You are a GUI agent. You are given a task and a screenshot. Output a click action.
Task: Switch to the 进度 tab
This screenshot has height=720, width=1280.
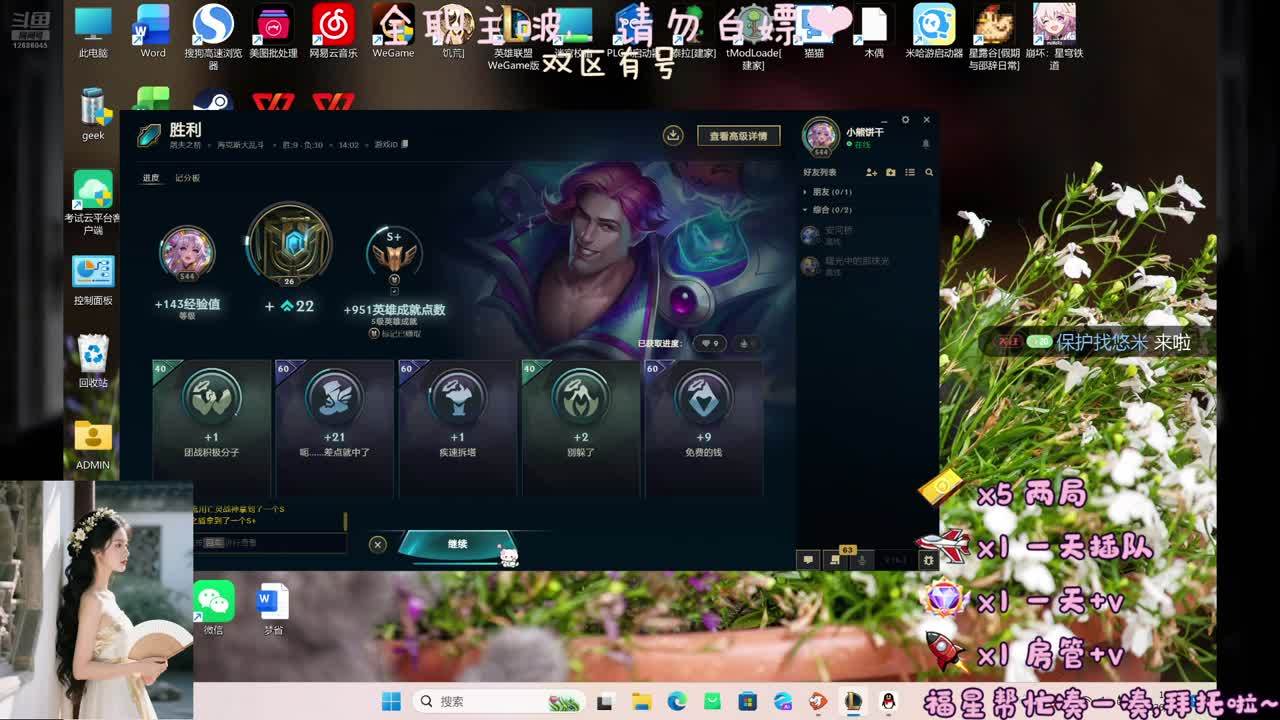pyautogui.click(x=151, y=178)
